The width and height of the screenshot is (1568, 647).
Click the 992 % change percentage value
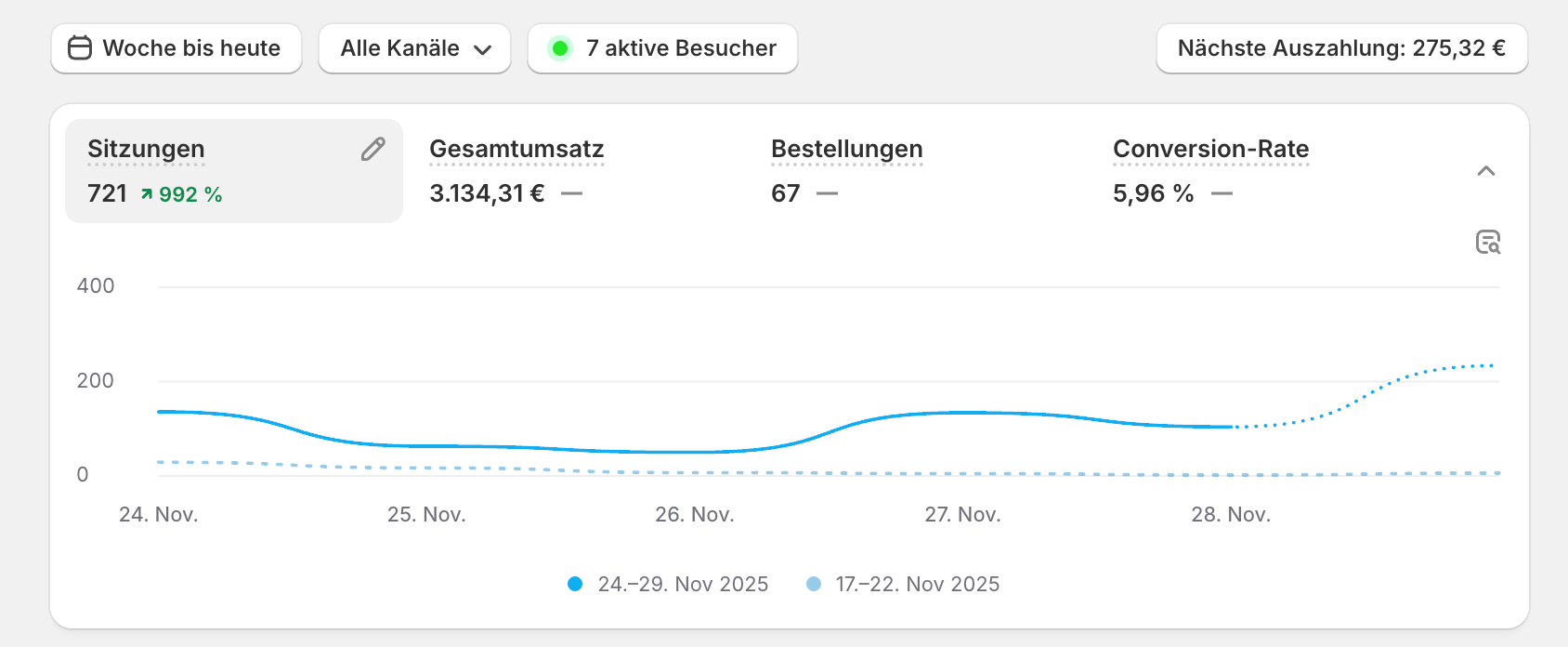click(190, 194)
